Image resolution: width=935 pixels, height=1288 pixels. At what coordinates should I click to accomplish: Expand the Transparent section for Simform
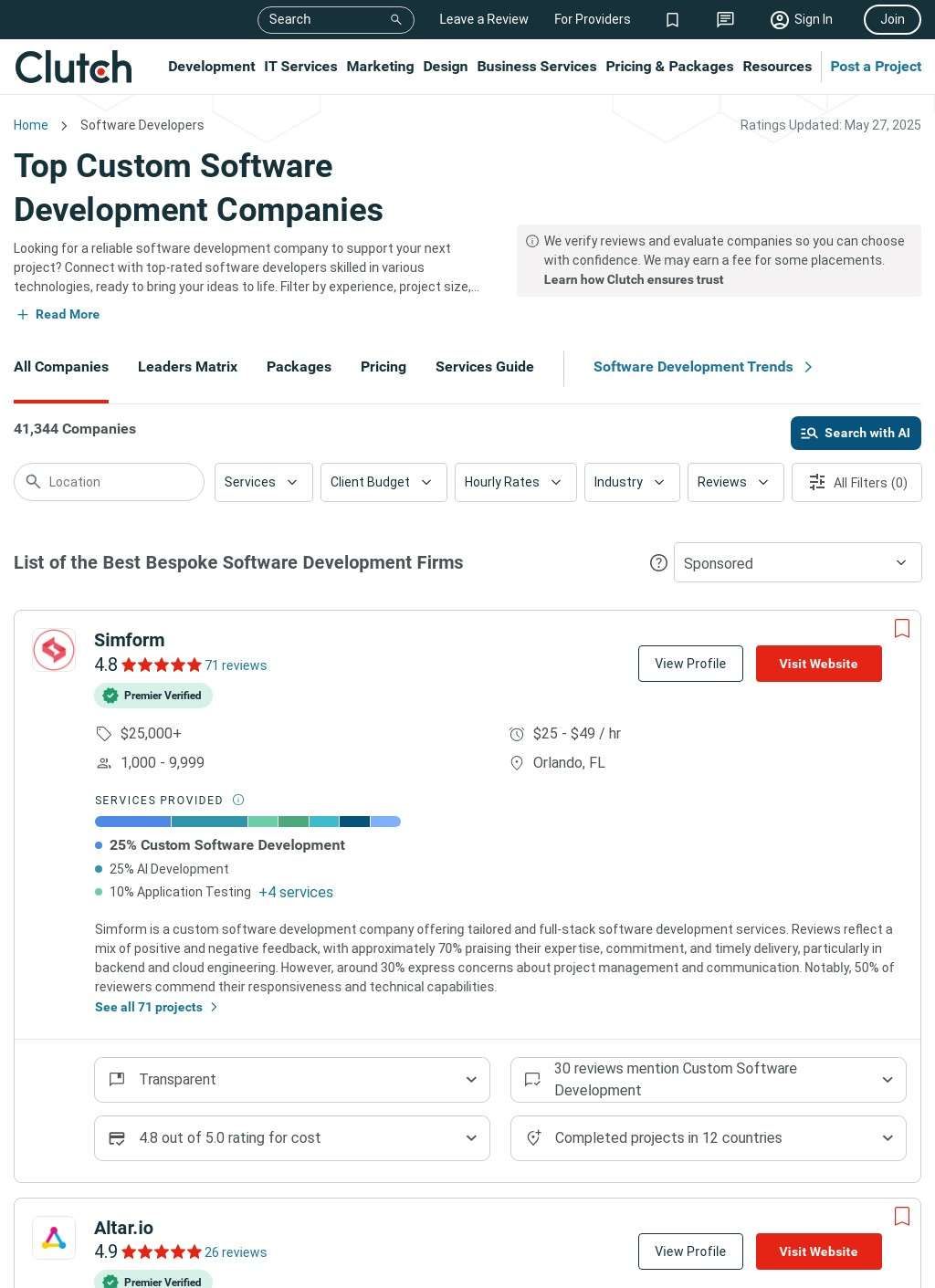tap(292, 1080)
